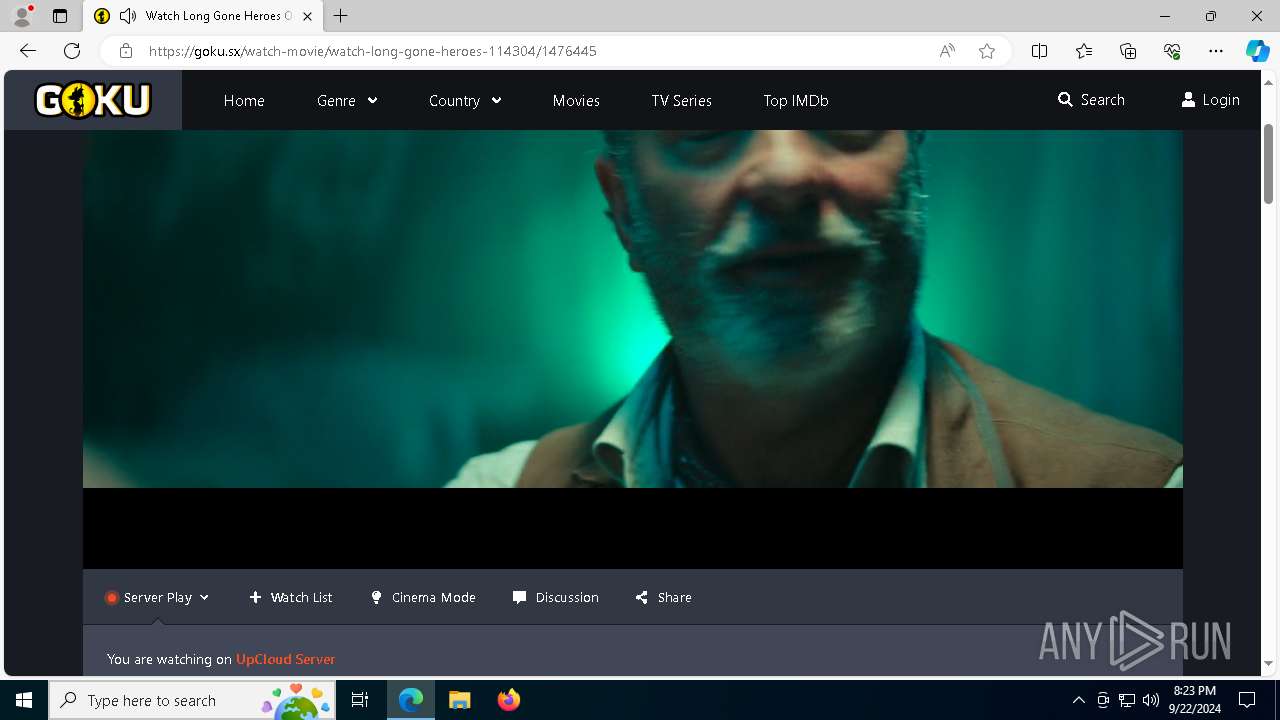Open the notifications center
This screenshot has height=720, width=1280.
tap(1247, 700)
